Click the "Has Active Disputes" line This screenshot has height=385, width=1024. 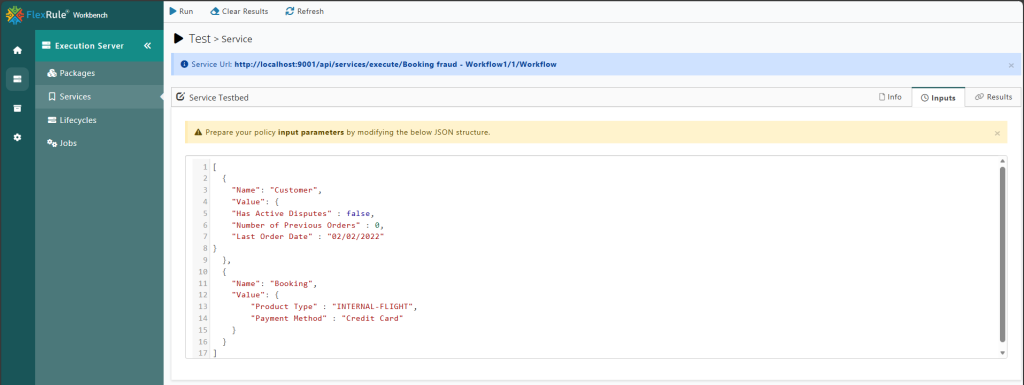coord(304,213)
